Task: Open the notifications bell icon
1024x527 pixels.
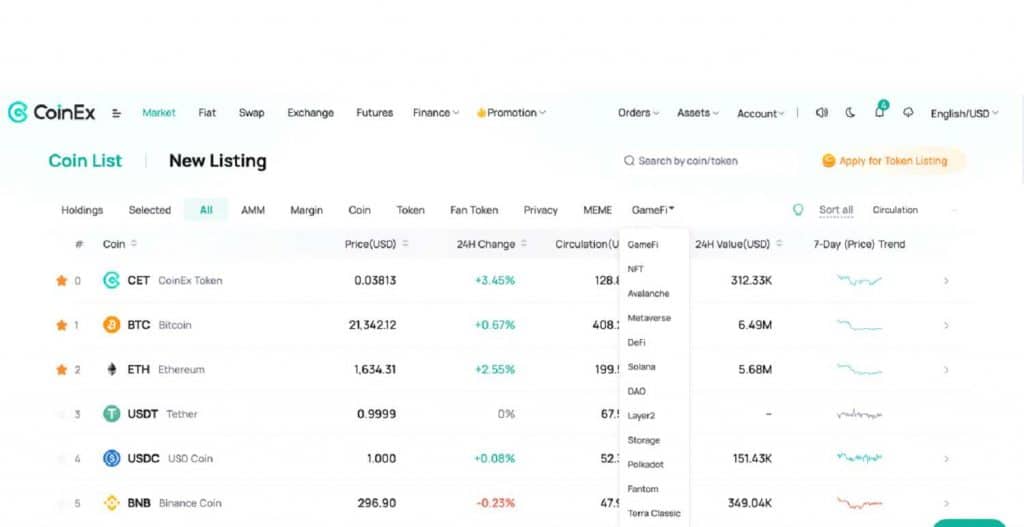Action: (x=880, y=111)
